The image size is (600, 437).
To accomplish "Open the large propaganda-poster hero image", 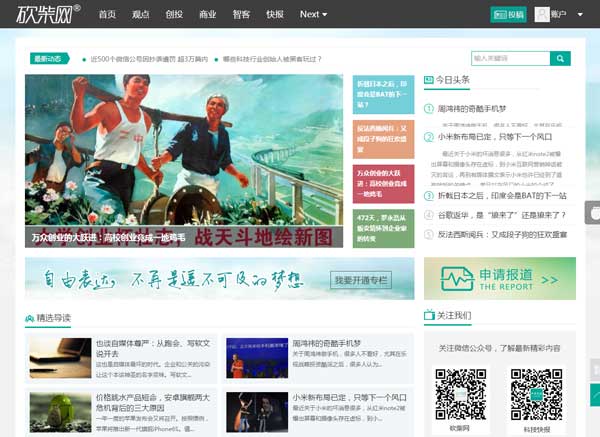I will point(184,150).
